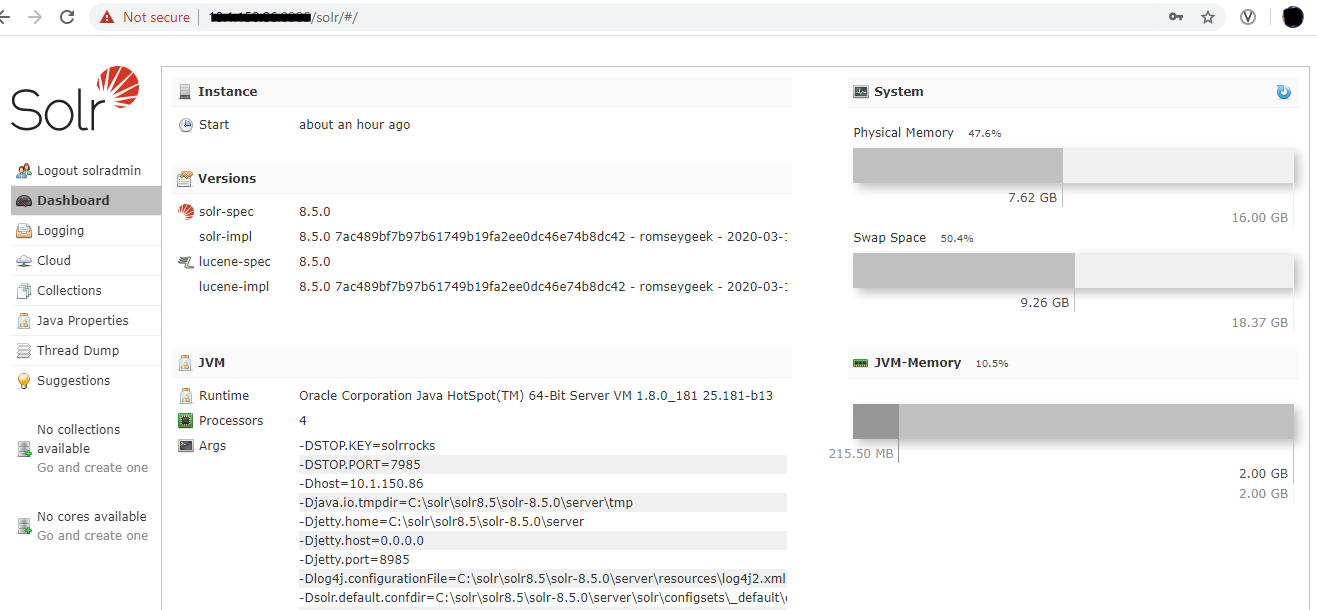Open the Logging page

click(x=60, y=231)
